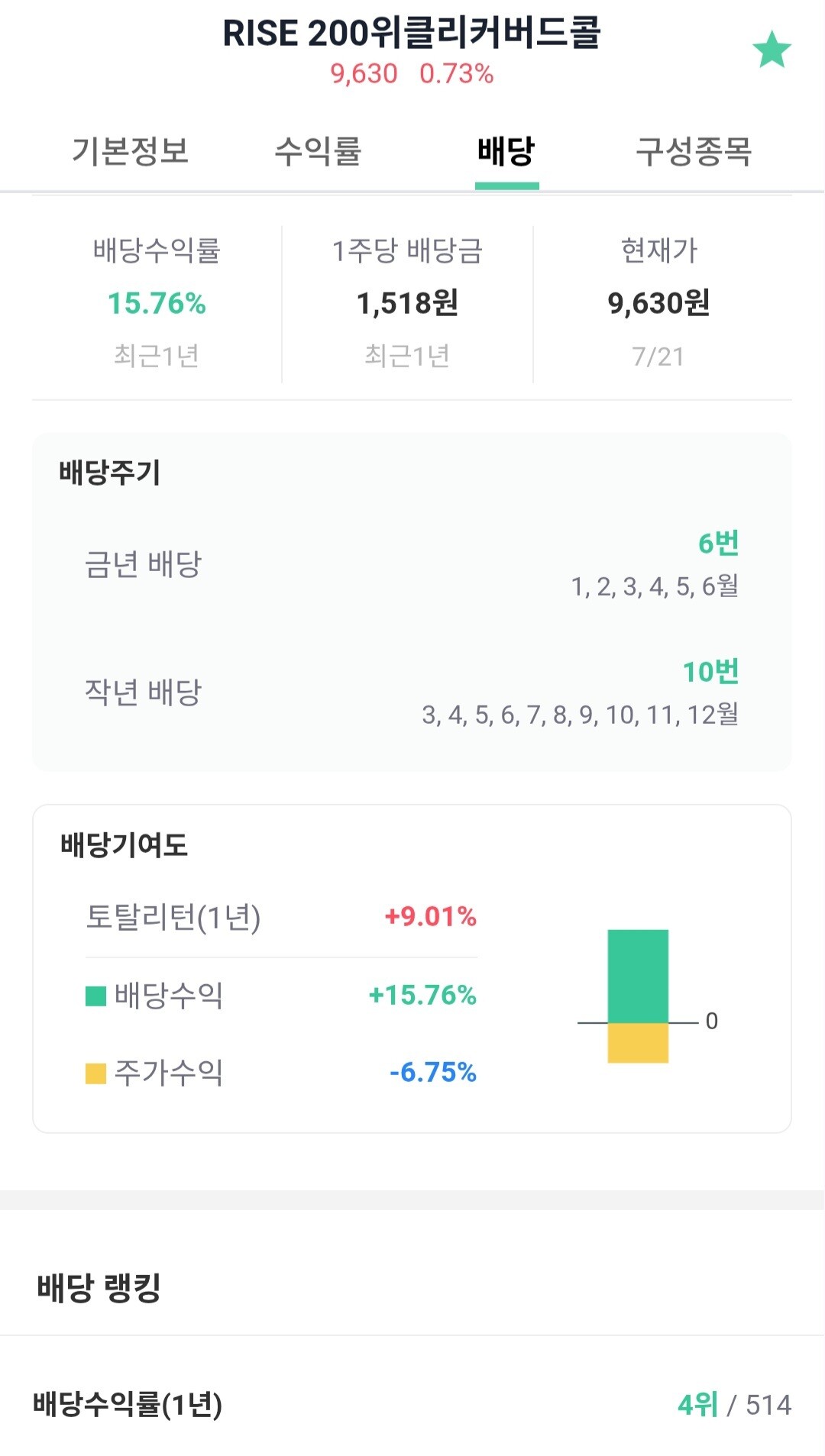Tap the green favorite star icon

pyautogui.click(x=772, y=50)
